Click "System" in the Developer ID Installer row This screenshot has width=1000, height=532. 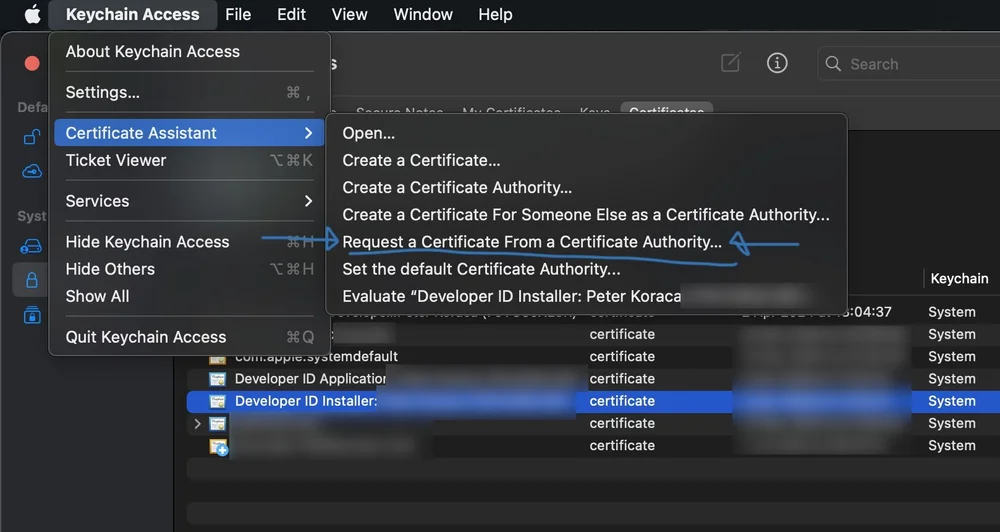[952, 401]
